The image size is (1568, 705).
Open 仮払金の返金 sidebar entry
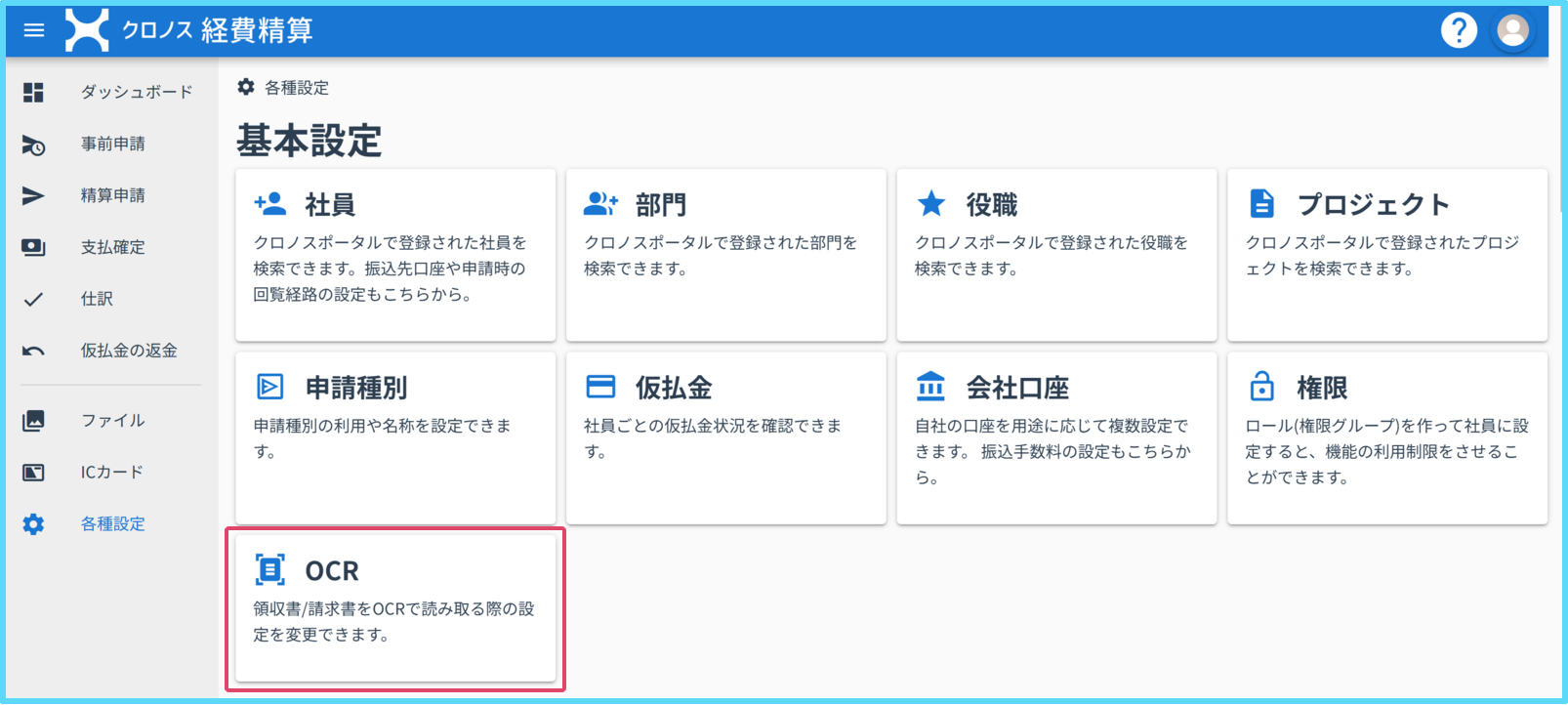pyautogui.click(x=128, y=351)
